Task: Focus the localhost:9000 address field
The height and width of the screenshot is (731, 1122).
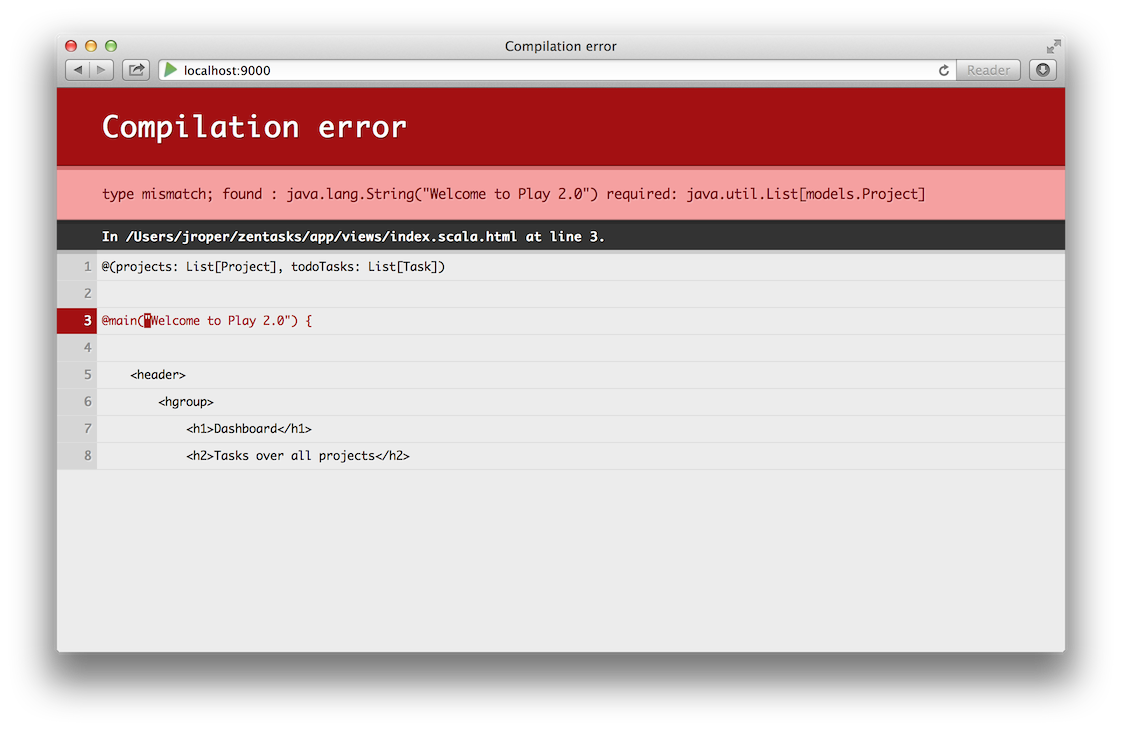Action: click(550, 70)
